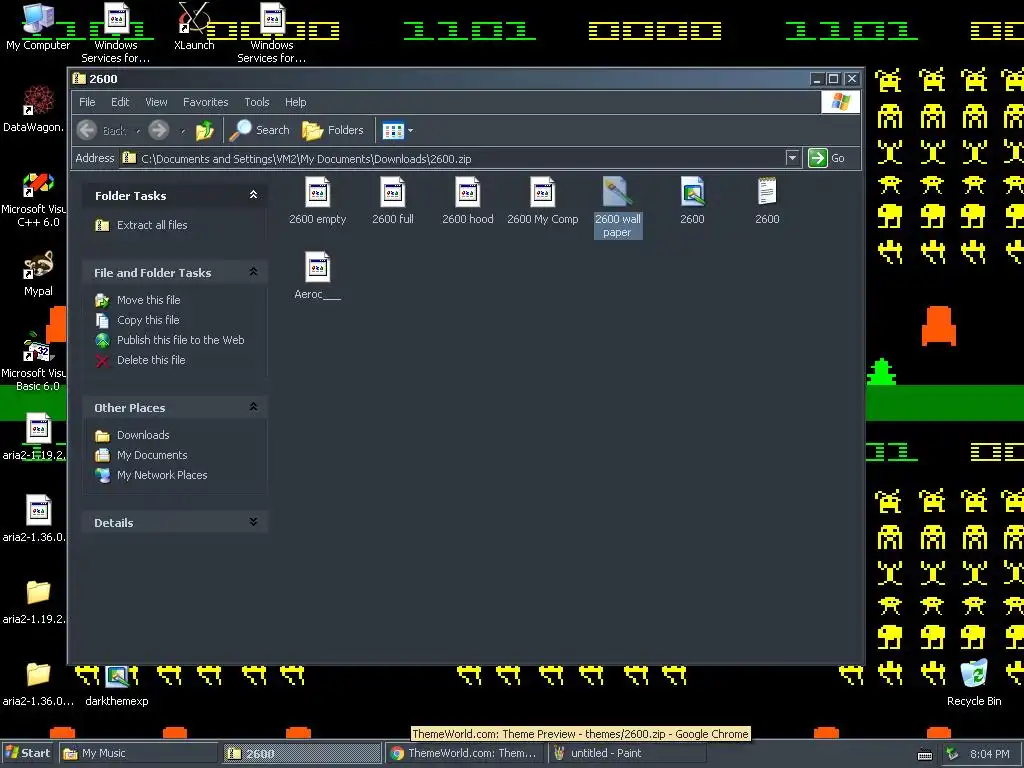Switch to ThemeWorld Chrome taskbar button
Image resolution: width=1024 pixels, height=768 pixels.
pos(464,753)
